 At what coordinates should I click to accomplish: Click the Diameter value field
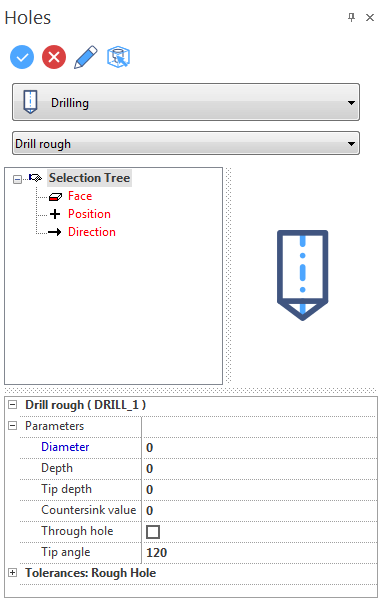click(x=259, y=447)
